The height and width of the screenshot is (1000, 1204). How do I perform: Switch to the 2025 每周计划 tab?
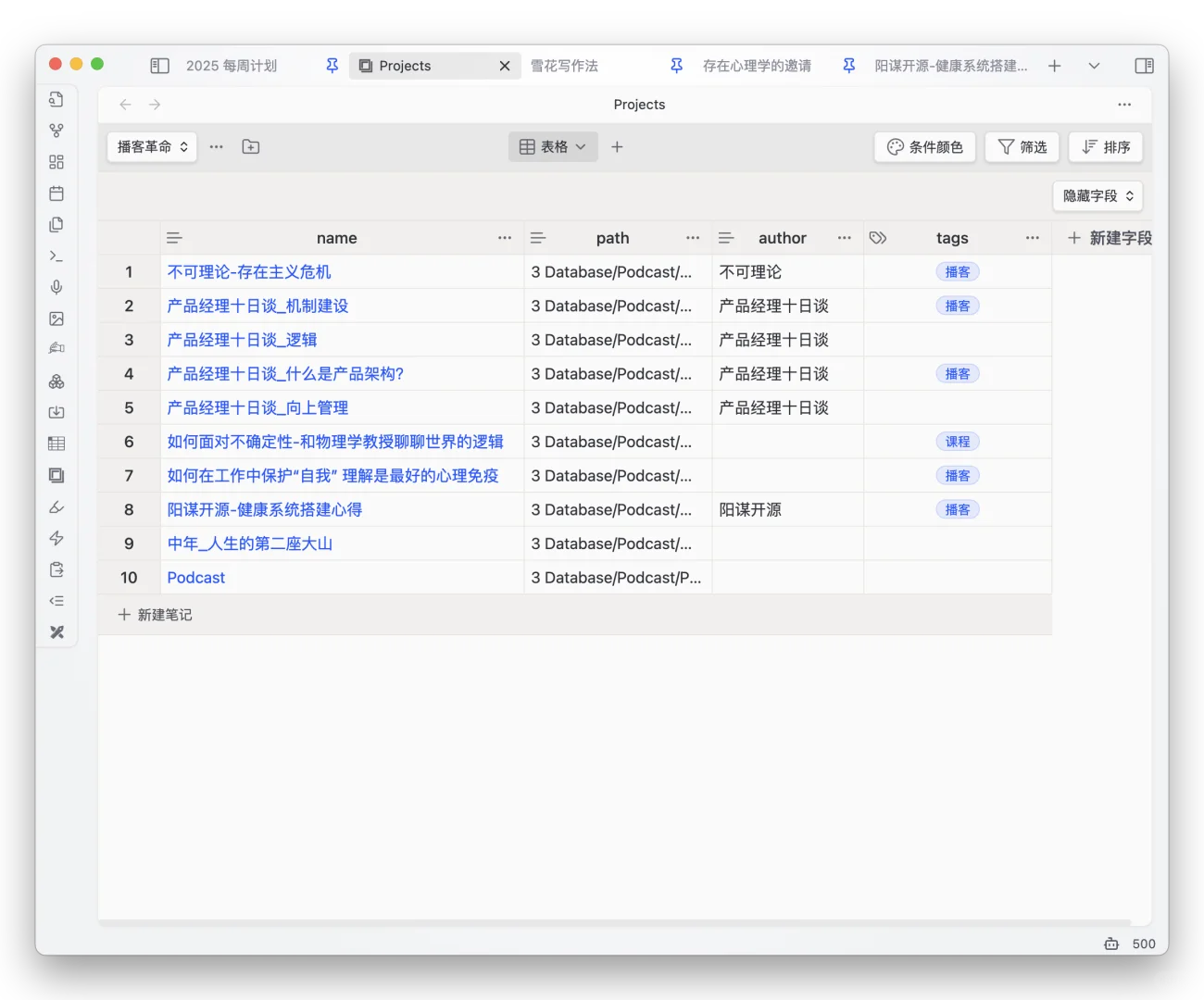click(230, 65)
